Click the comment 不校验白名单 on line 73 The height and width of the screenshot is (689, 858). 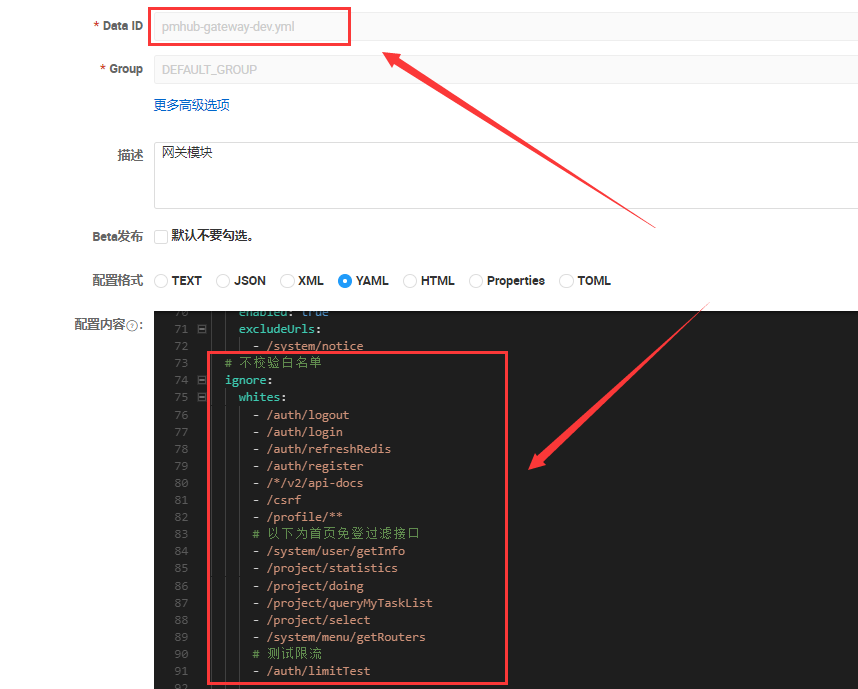(x=273, y=362)
